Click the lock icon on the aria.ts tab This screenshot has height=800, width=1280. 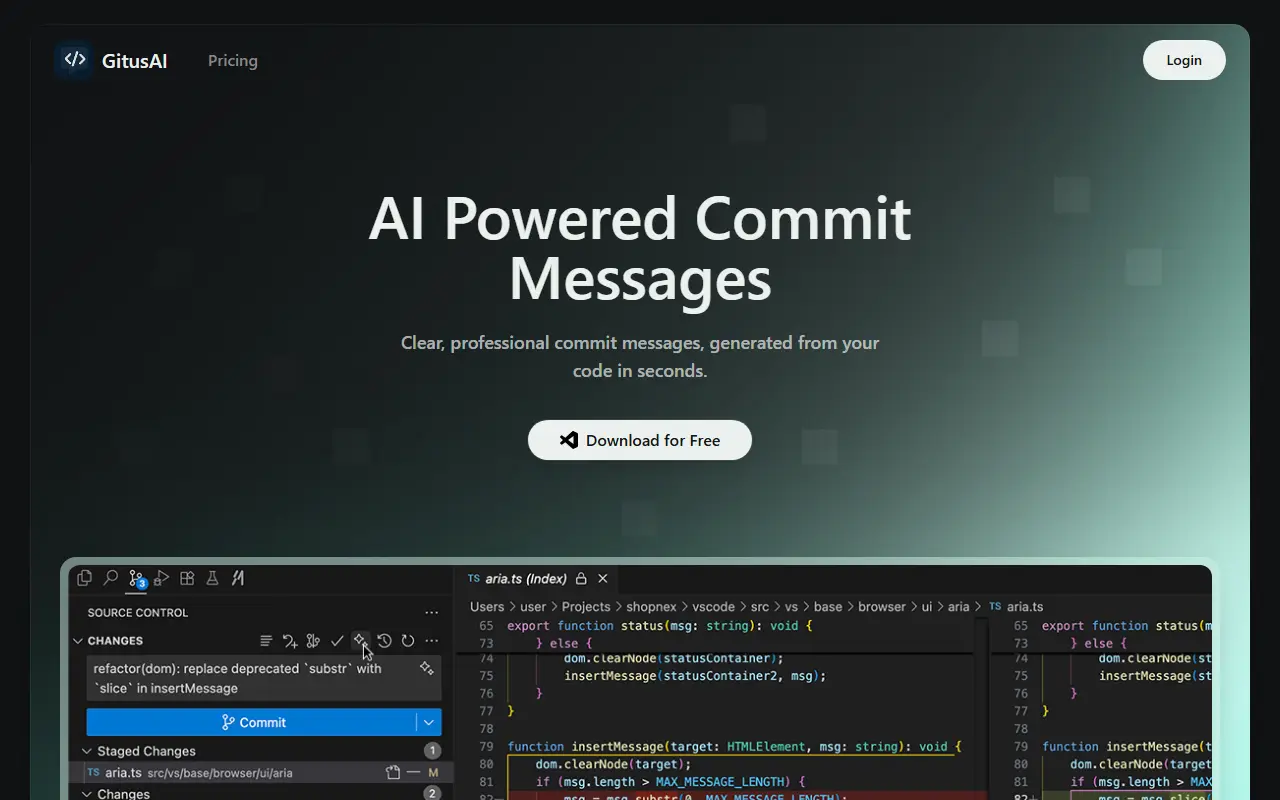(581, 579)
